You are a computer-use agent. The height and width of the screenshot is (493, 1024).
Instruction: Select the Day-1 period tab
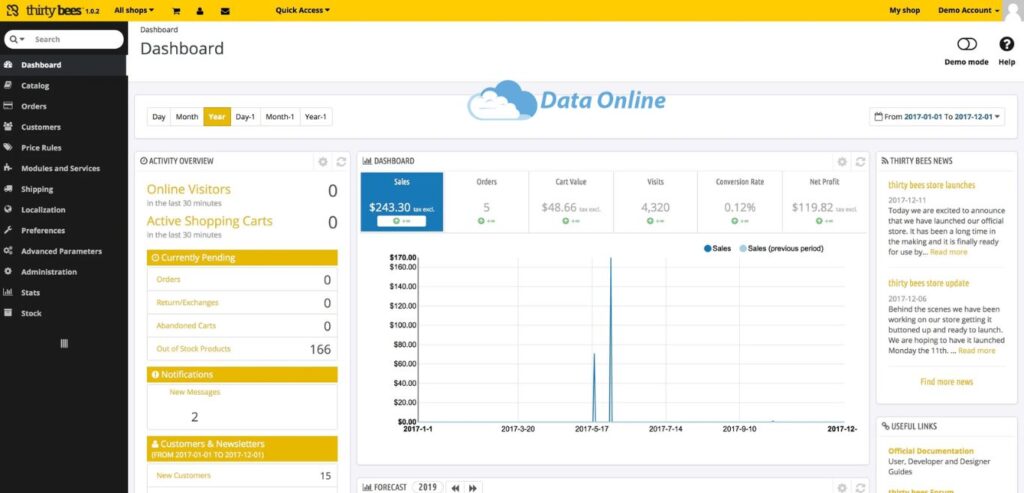245,117
